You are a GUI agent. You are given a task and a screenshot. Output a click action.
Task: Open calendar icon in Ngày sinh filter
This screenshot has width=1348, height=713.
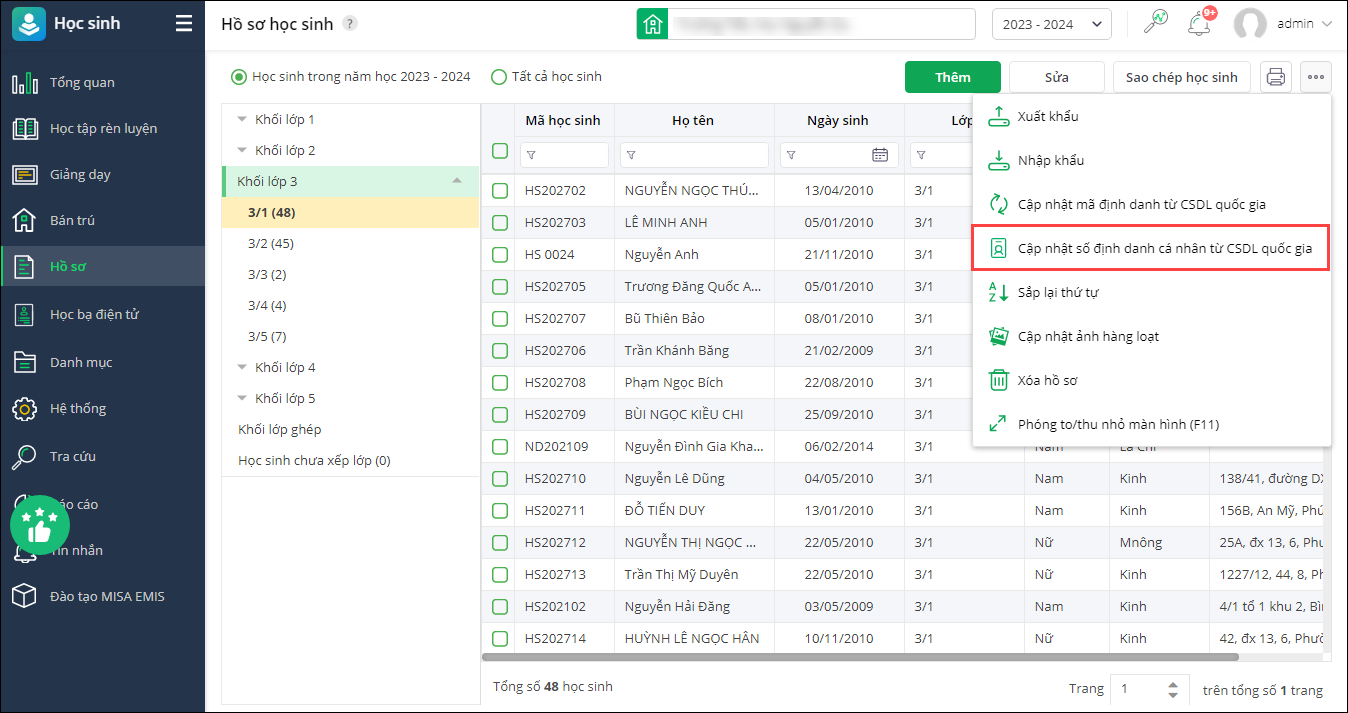(x=880, y=155)
